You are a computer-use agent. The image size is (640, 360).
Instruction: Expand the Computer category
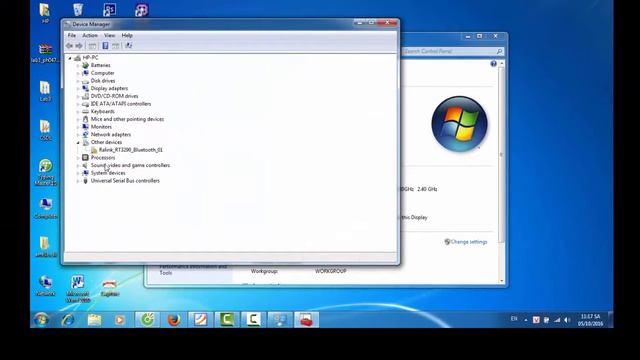tap(78, 73)
